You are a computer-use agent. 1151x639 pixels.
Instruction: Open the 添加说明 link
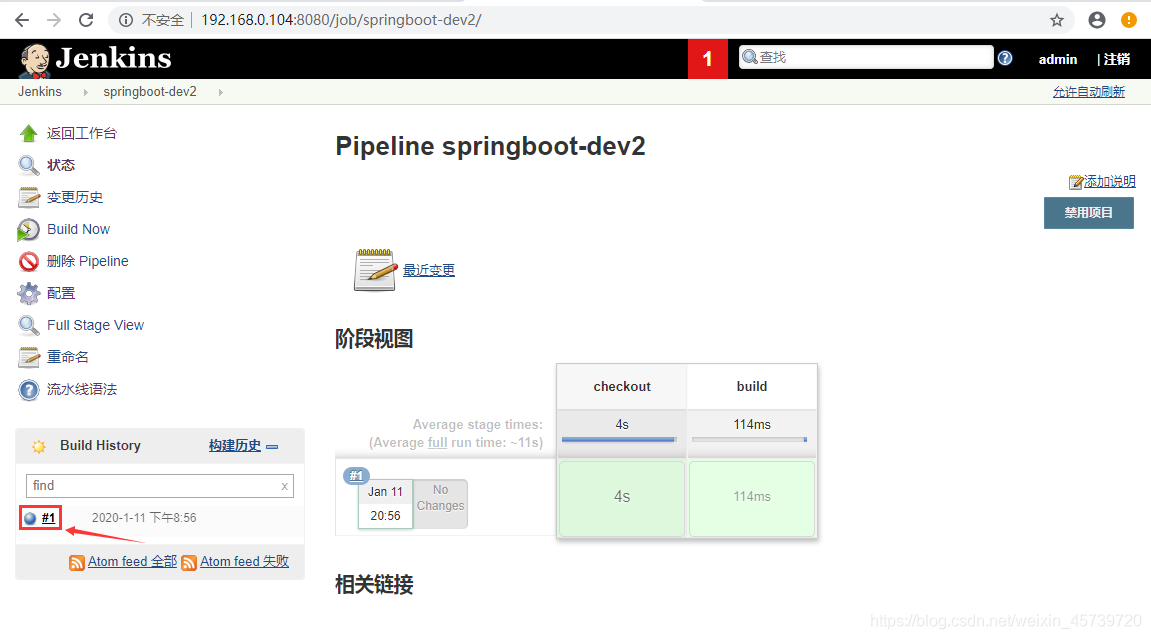(1110, 182)
